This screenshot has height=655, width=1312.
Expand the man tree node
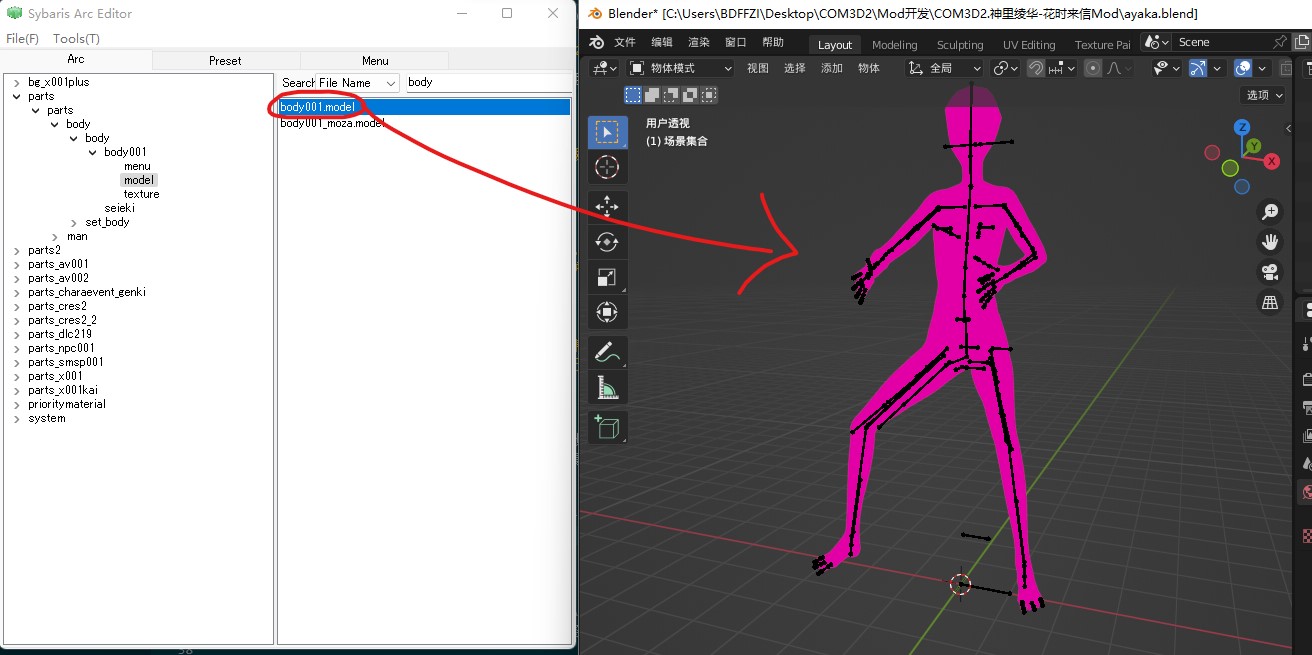point(55,236)
